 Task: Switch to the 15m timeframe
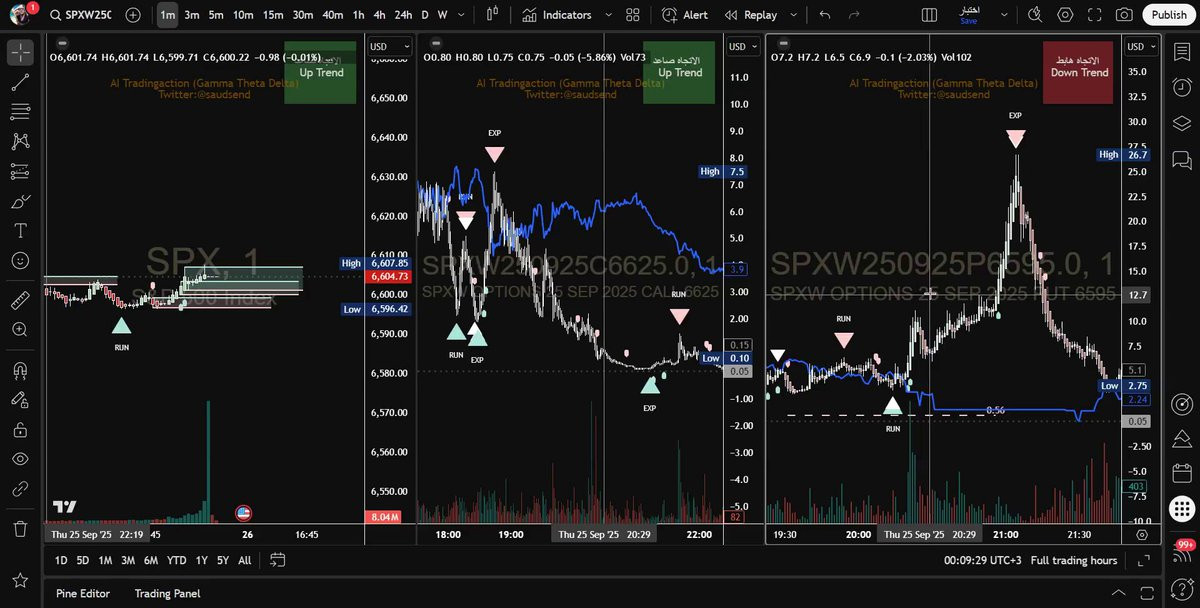(x=273, y=15)
